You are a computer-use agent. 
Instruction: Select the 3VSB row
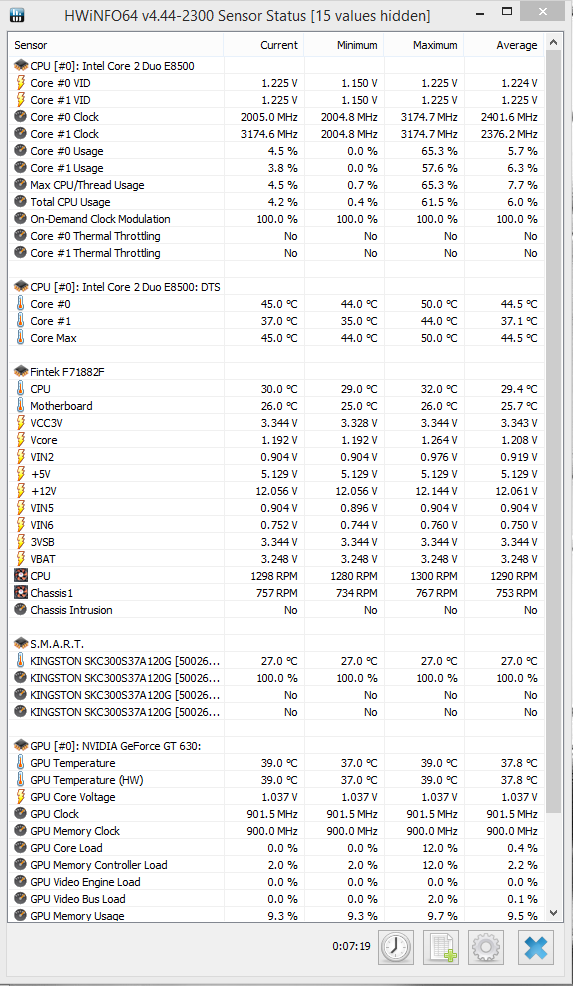click(277, 541)
